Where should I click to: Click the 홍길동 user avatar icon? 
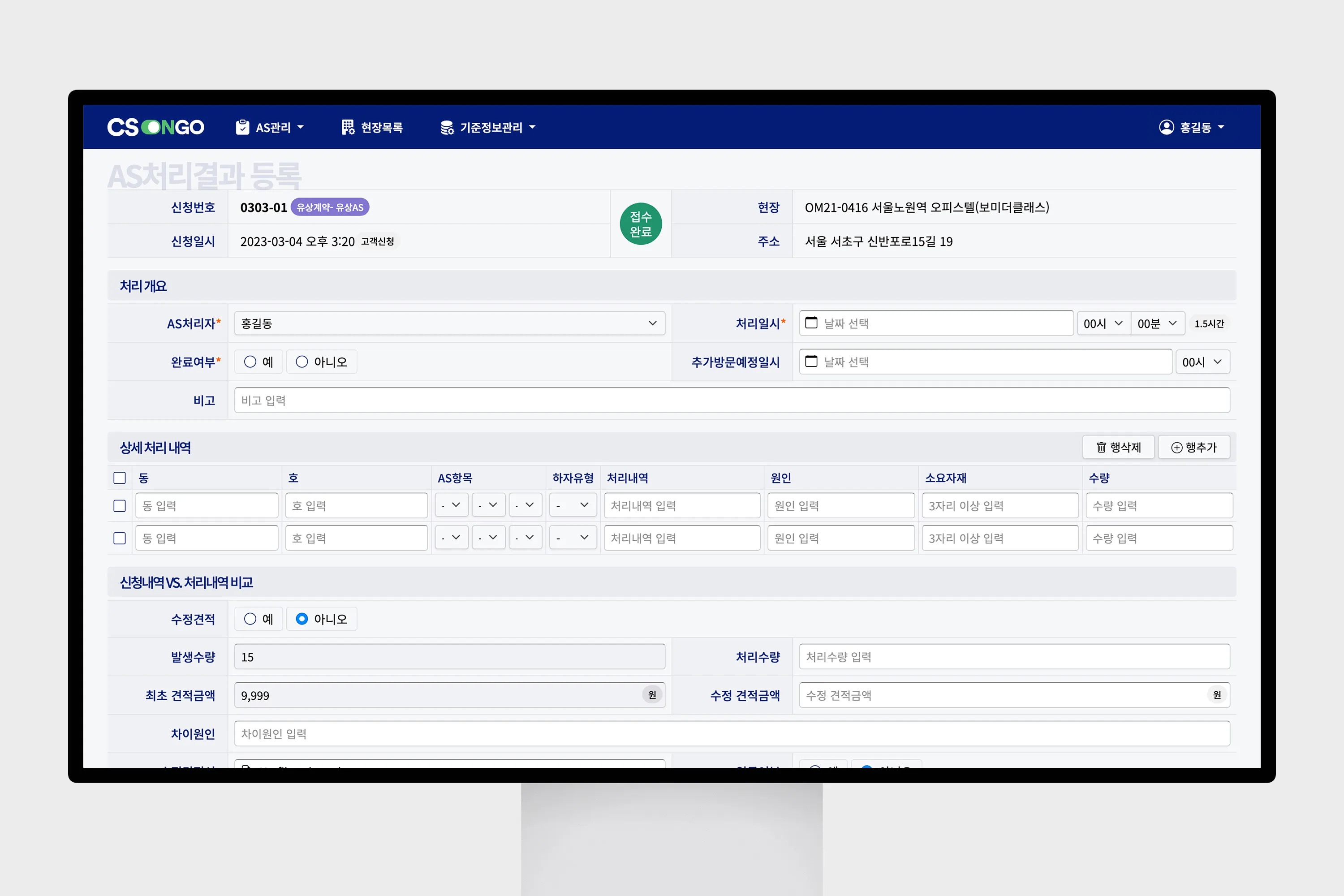1166,127
